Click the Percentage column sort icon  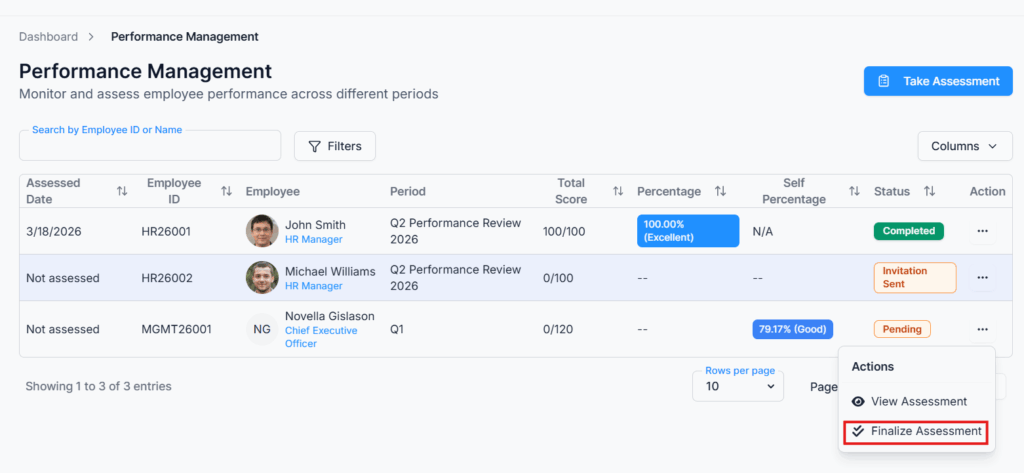pos(720,191)
